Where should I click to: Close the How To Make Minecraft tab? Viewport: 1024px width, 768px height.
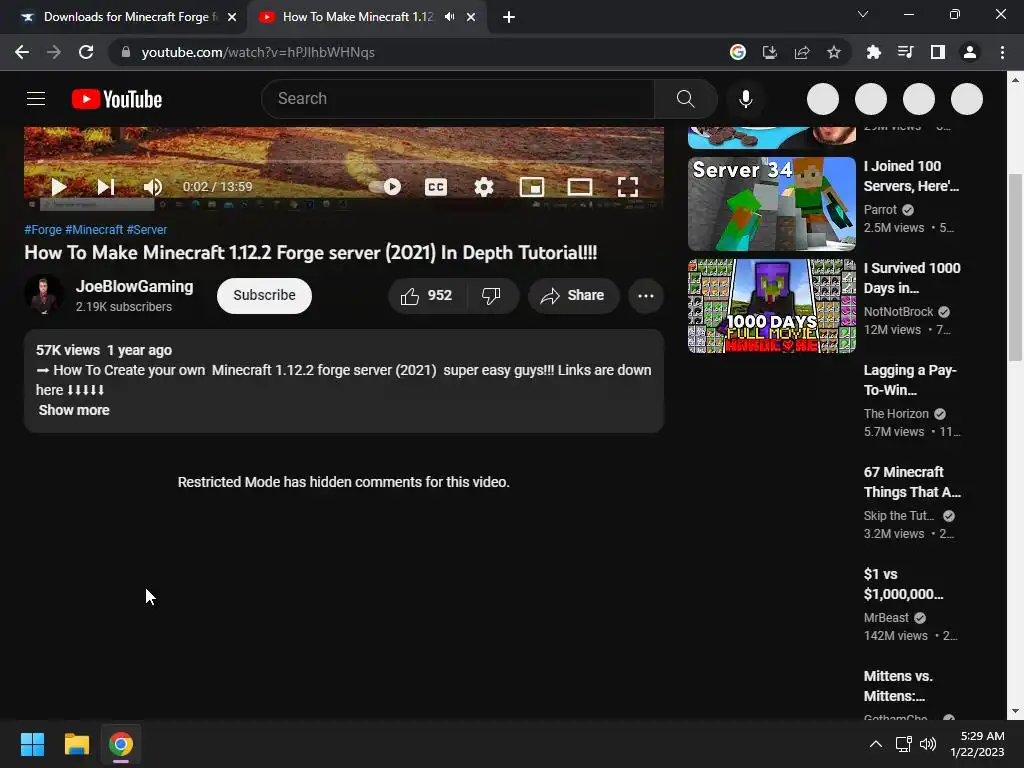471,18
